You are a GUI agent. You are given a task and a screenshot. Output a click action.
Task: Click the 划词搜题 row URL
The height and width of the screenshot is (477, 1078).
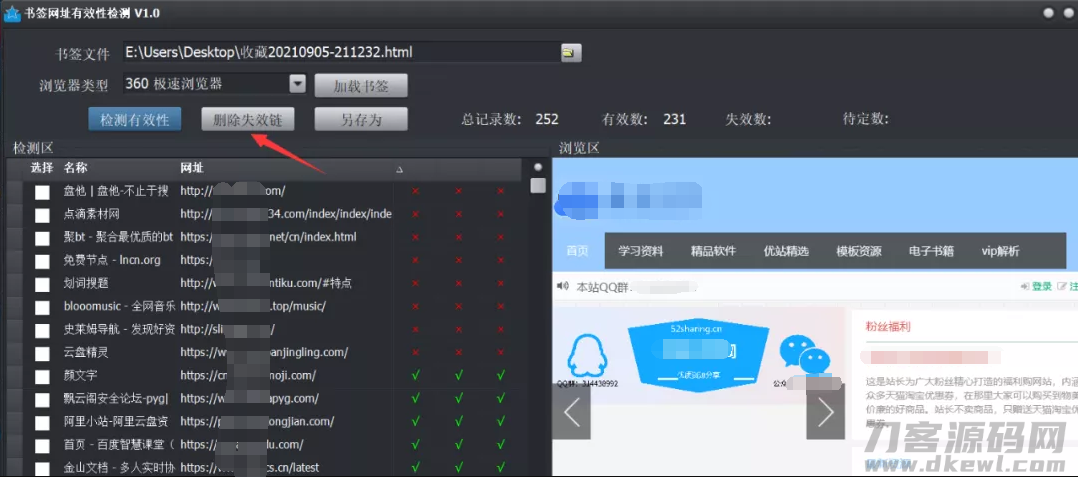[266, 283]
